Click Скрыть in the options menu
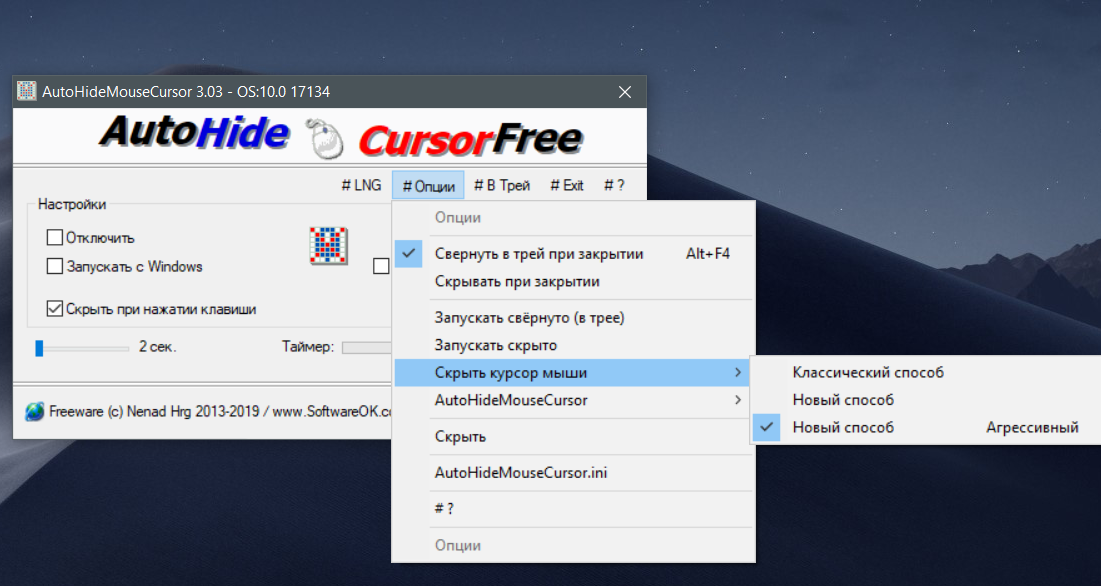Screen dimensions: 1101x586 (573, 437)
